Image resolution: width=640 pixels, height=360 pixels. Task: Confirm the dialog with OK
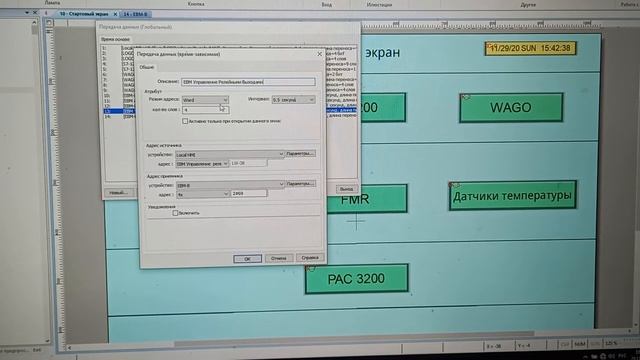(x=247, y=259)
